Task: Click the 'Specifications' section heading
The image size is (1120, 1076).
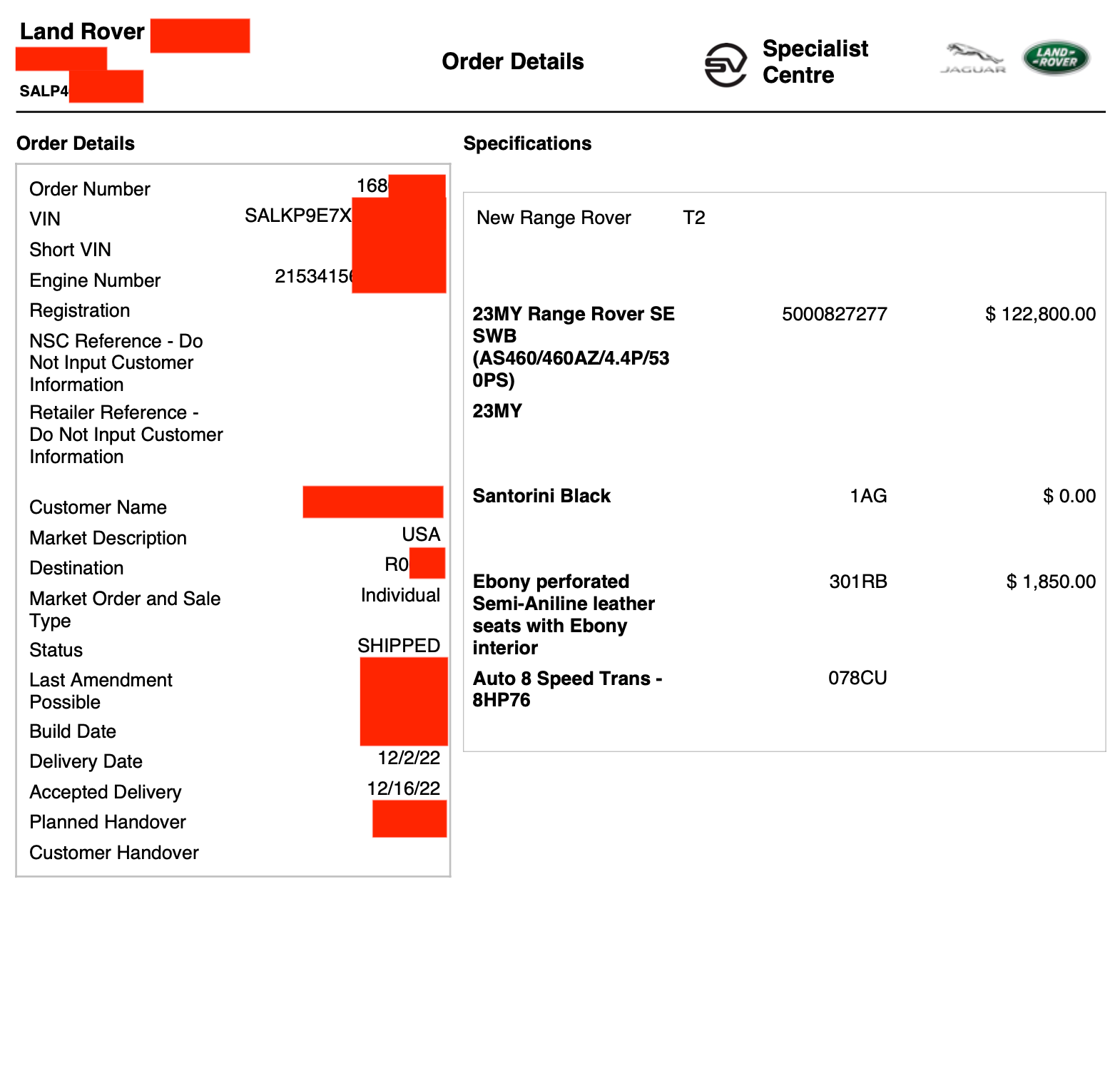Action: [x=527, y=143]
